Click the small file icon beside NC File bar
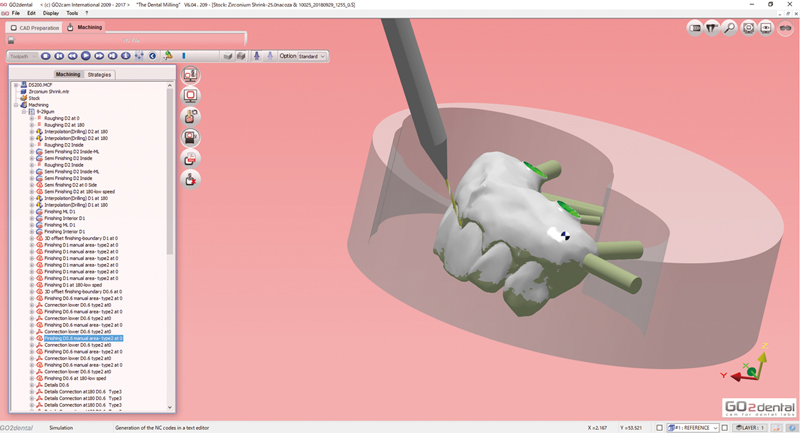800x433 pixels. click(11, 40)
